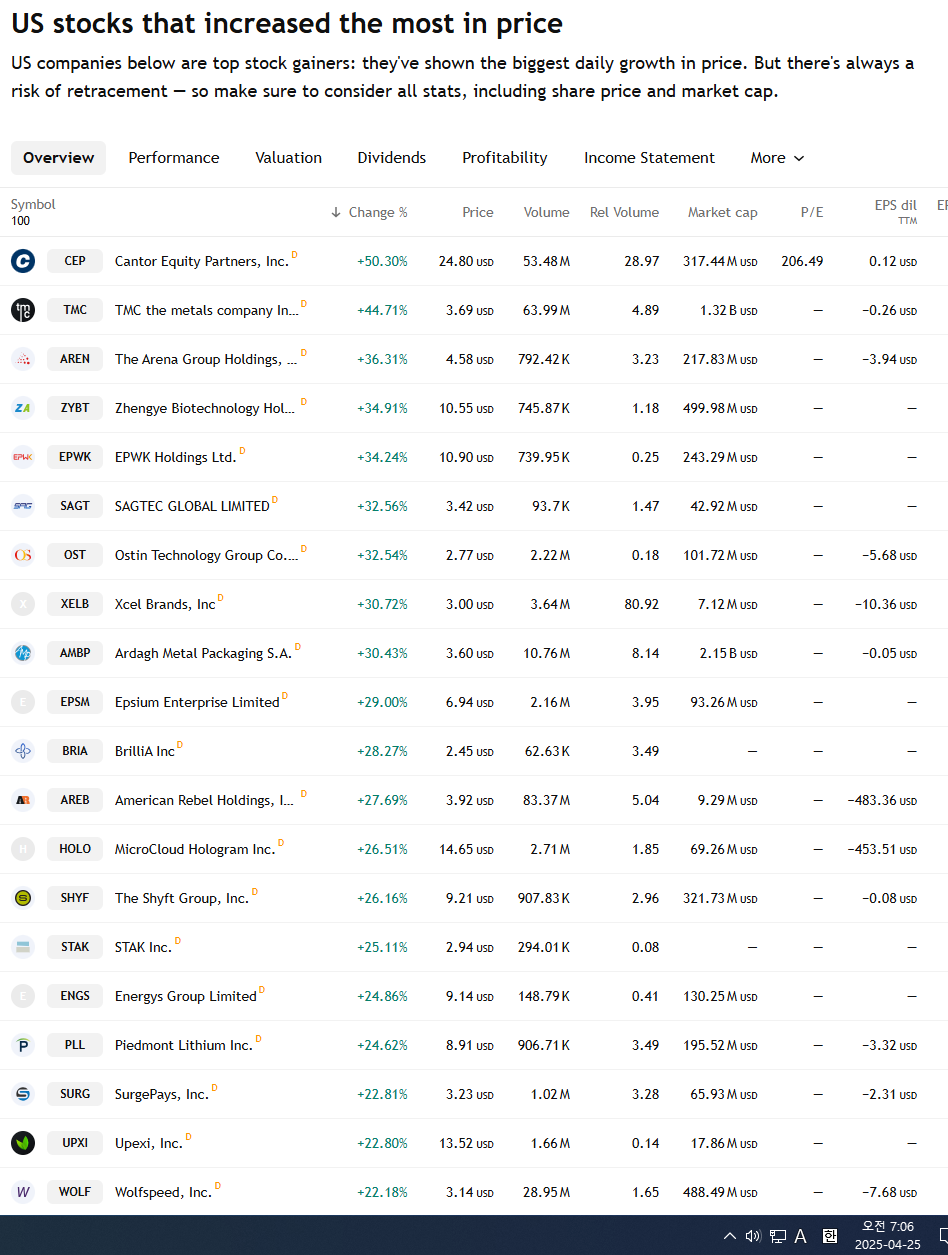The height and width of the screenshot is (1255, 948).
Task: Show hidden system tray icons chevron
Action: [x=730, y=1236]
